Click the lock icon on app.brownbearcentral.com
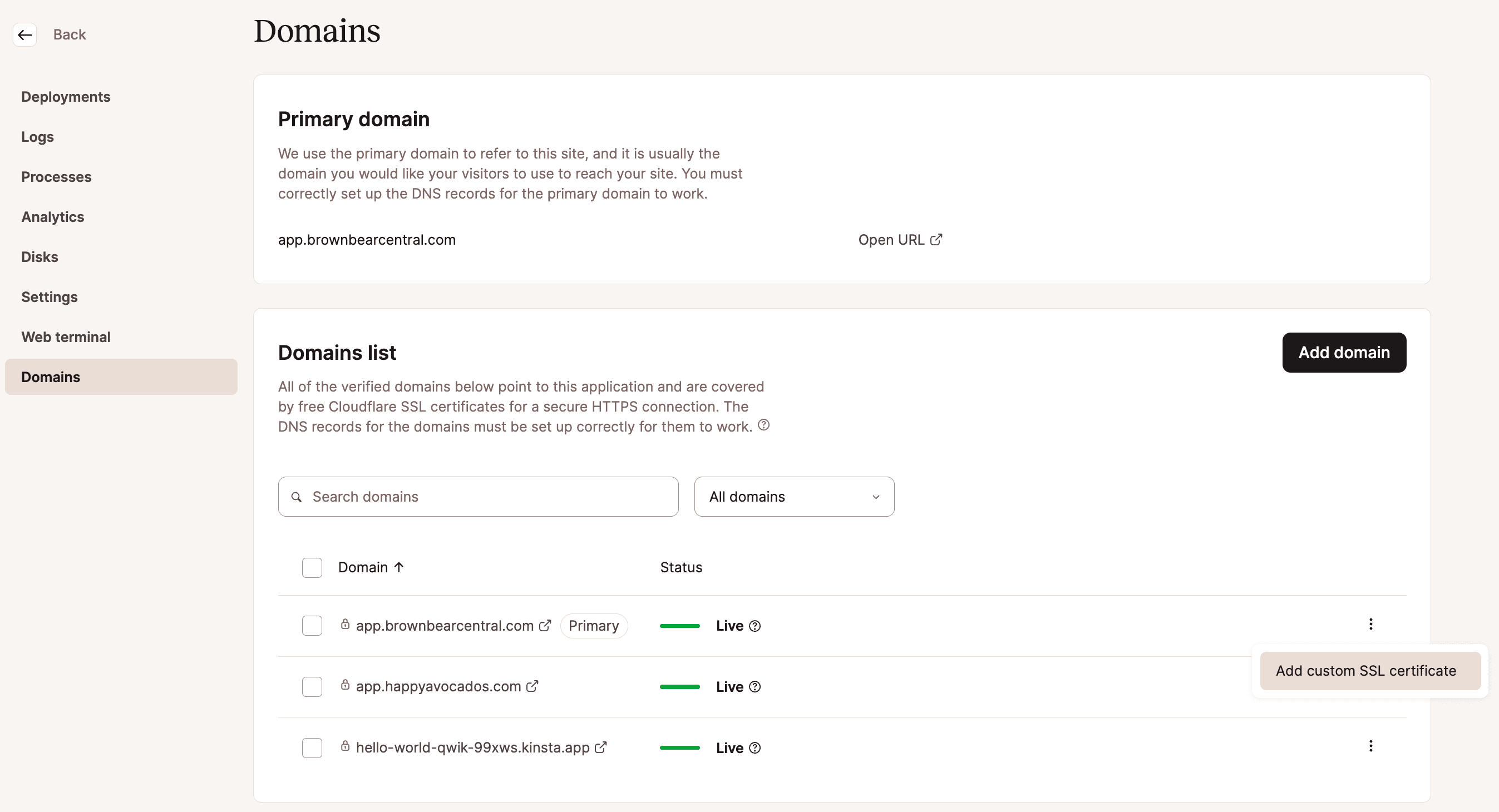The width and height of the screenshot is (1499, 812). pyautogui.click(x=344, y=625)
